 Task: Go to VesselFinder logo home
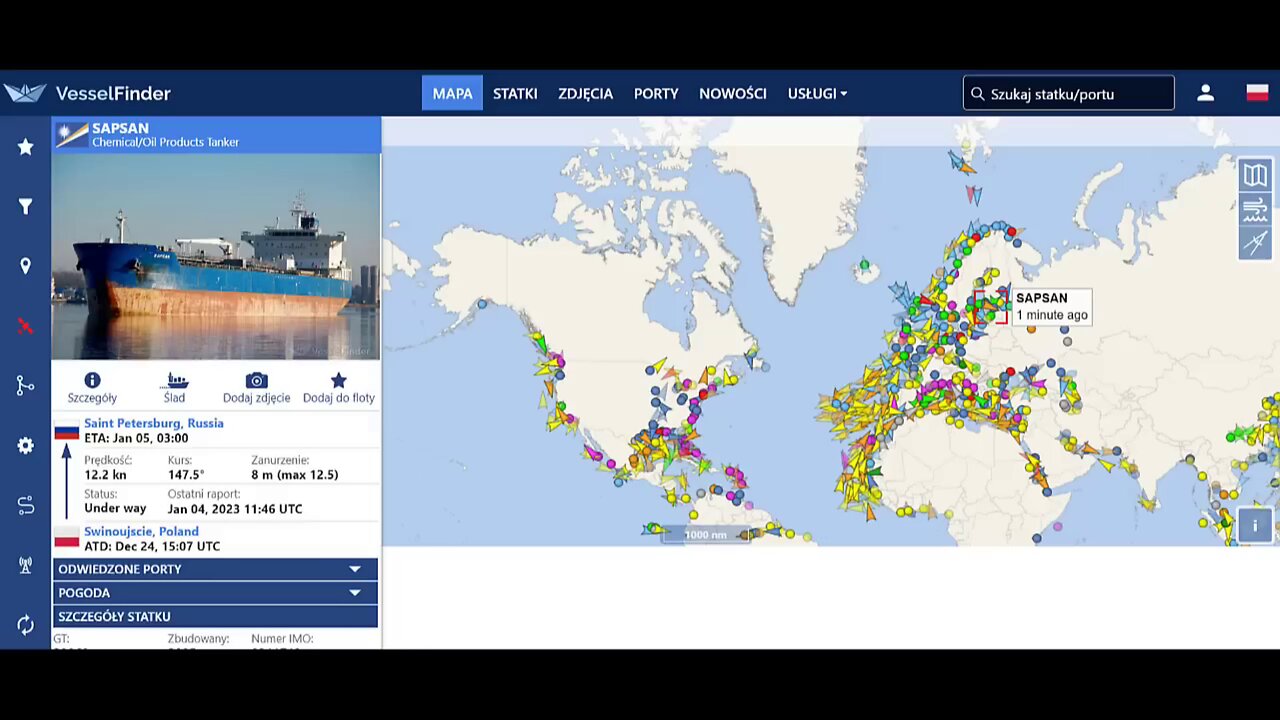[x=88, y=93]
